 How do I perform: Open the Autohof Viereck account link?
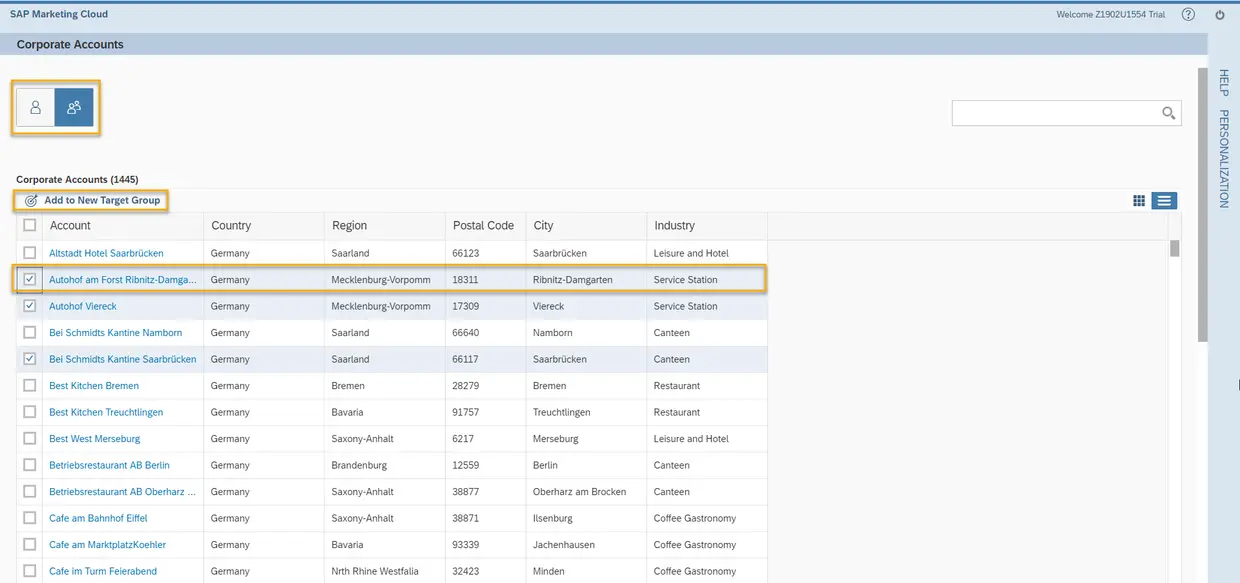point(83,306)
